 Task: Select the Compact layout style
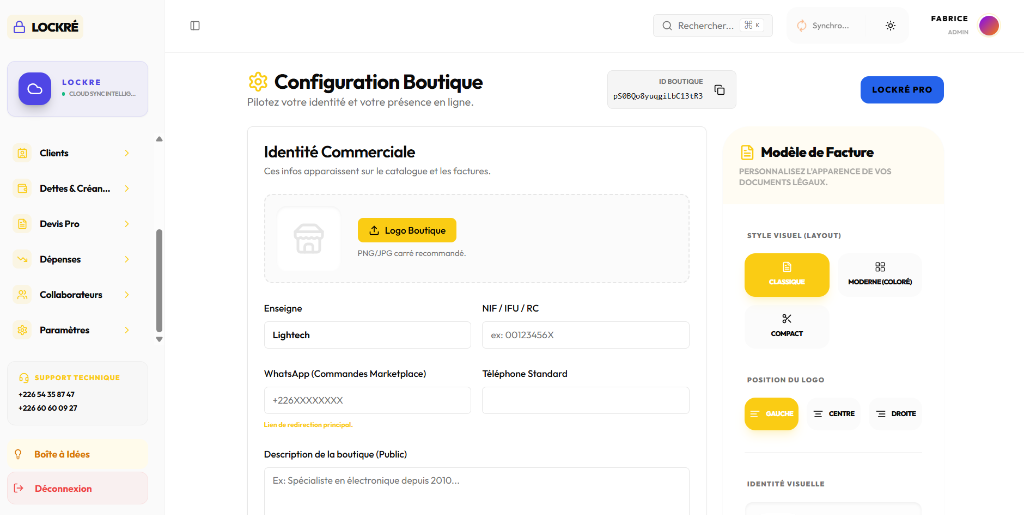click(x=787, y=326)
